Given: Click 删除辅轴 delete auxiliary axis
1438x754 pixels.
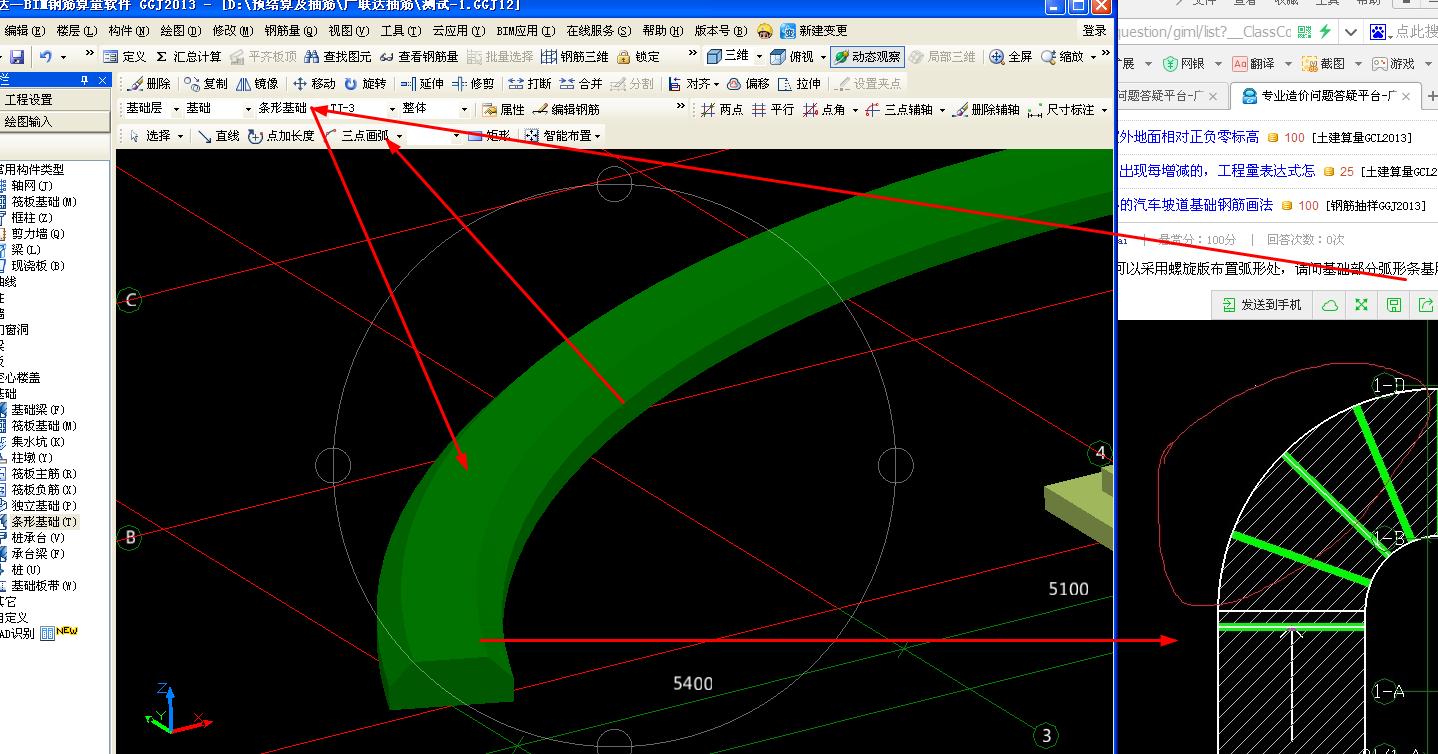Looking at the screenshot, I should point(986,109).
